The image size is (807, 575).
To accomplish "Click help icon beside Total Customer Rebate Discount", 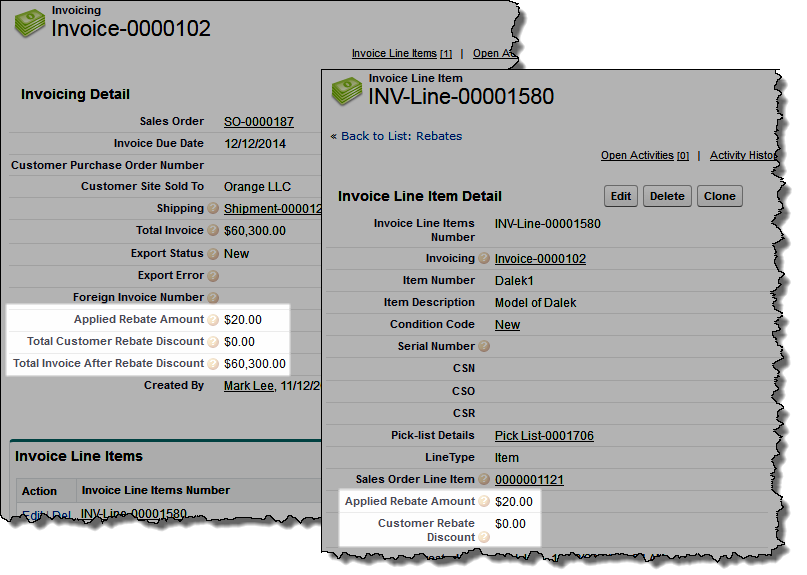I will (213, 342).
